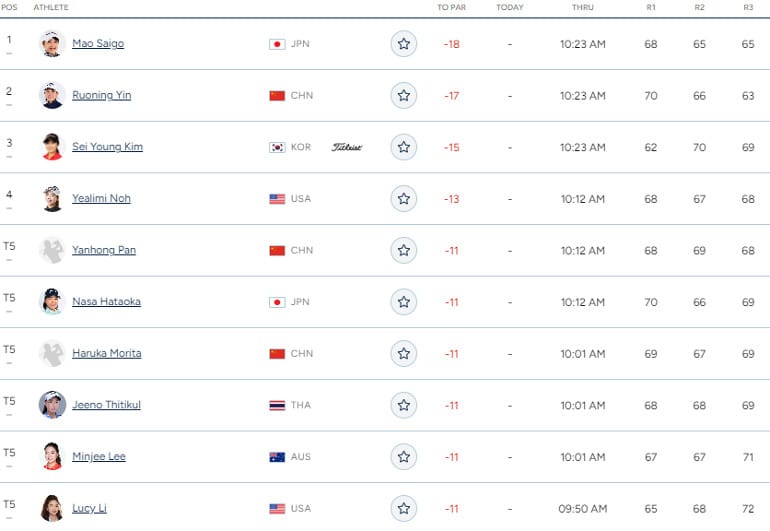Click Ruoning Yin's profile photo
Screen dimensions: 770x531
[x=52, y=96]
